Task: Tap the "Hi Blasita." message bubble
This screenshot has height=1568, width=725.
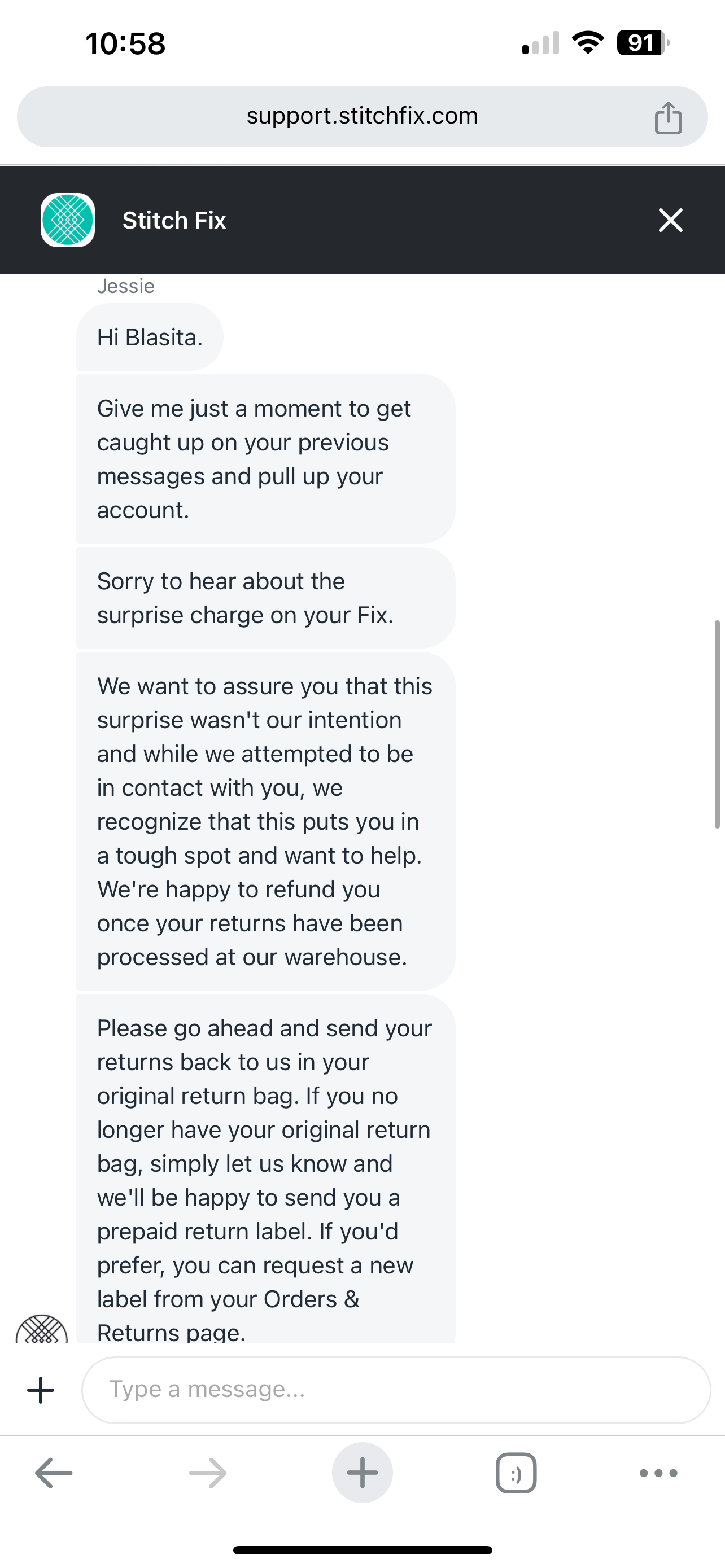Action: click(150, 337)
